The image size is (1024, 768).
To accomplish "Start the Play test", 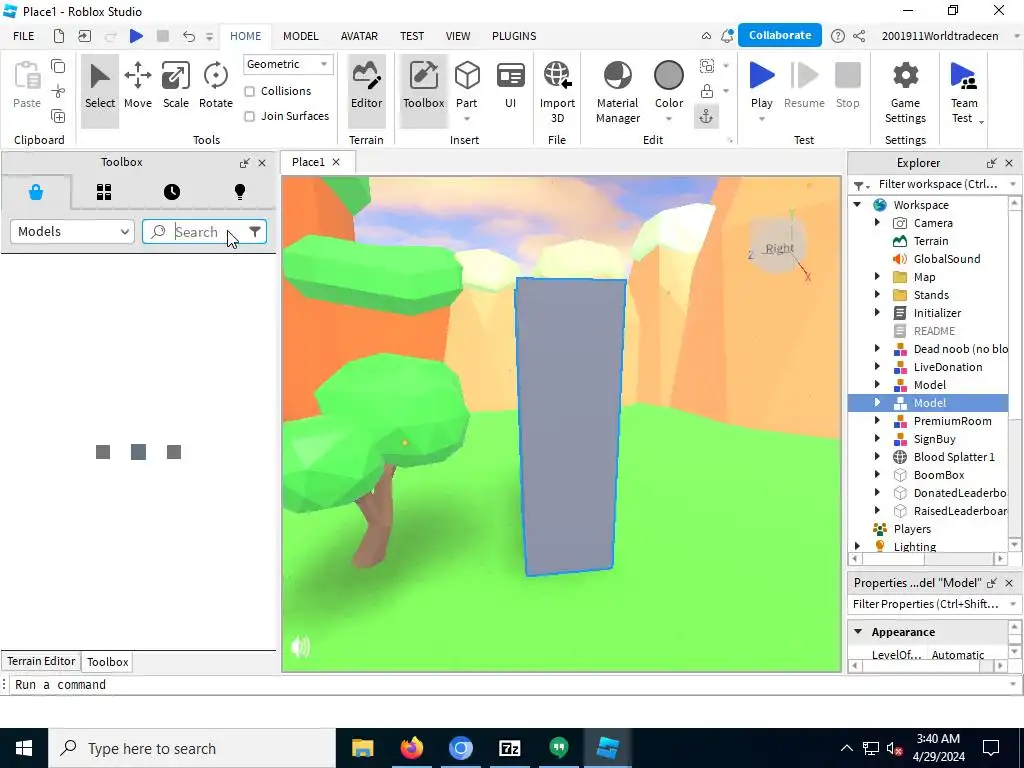I will (761, 83).
